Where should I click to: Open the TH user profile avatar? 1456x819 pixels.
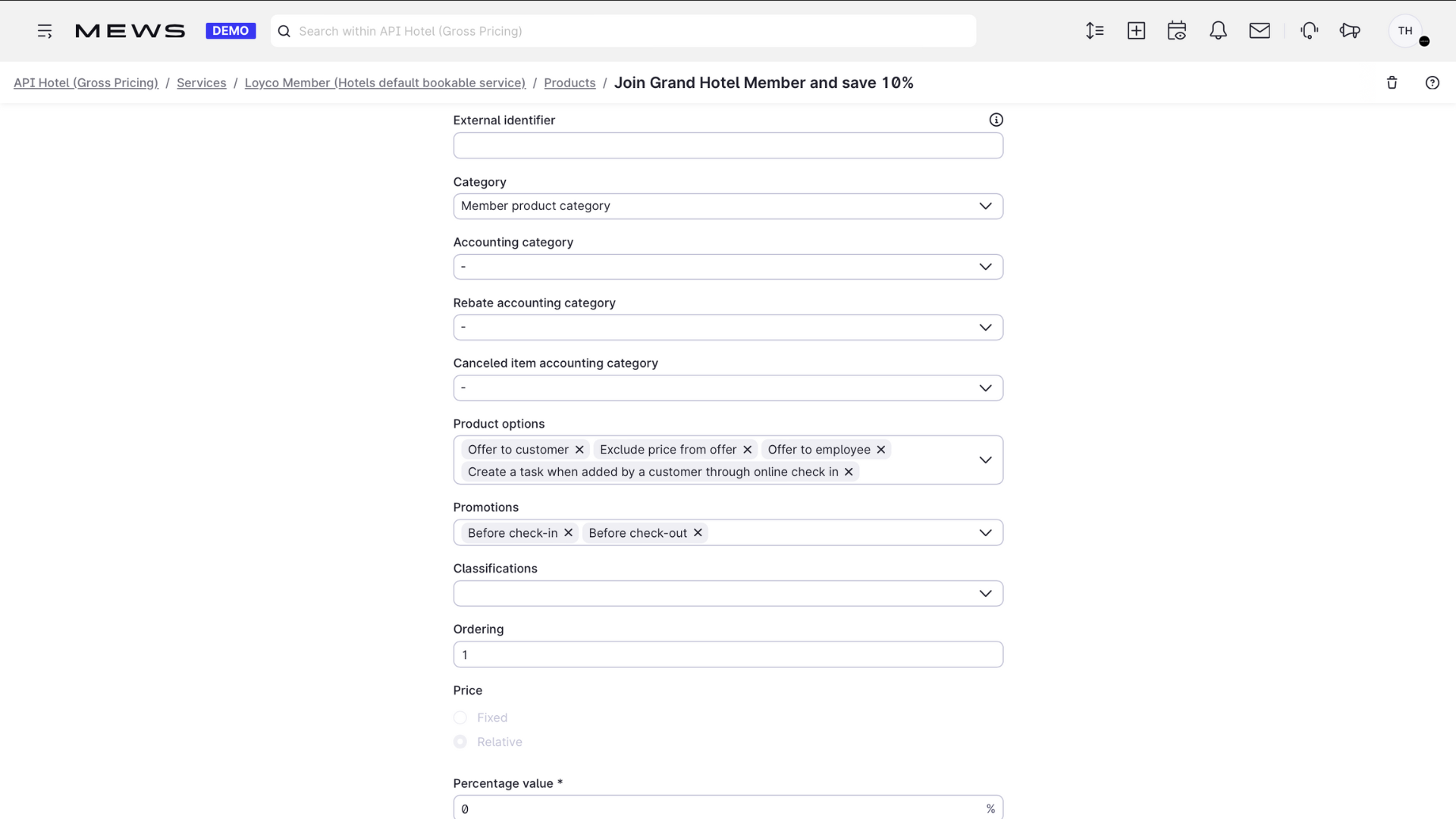coord(1406,31)
